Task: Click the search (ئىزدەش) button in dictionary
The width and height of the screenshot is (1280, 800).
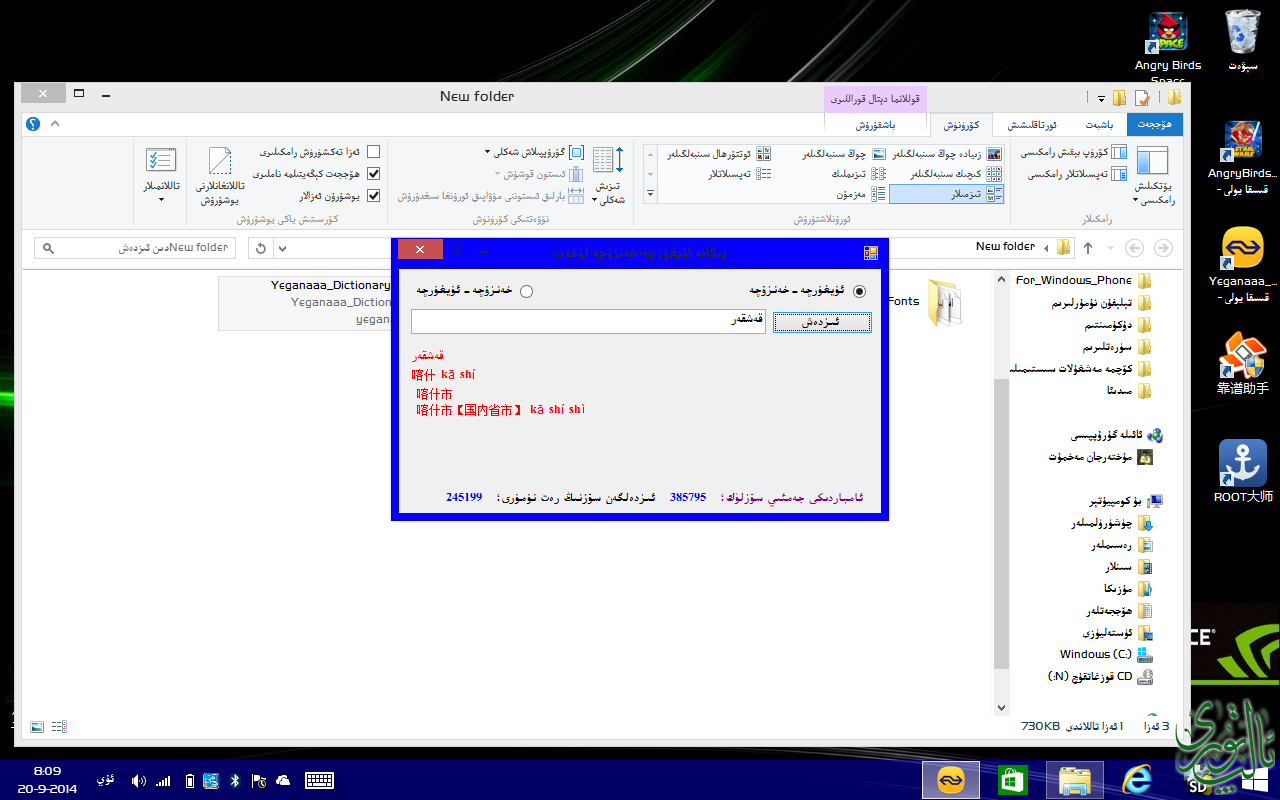Action: tap(822, 321)
